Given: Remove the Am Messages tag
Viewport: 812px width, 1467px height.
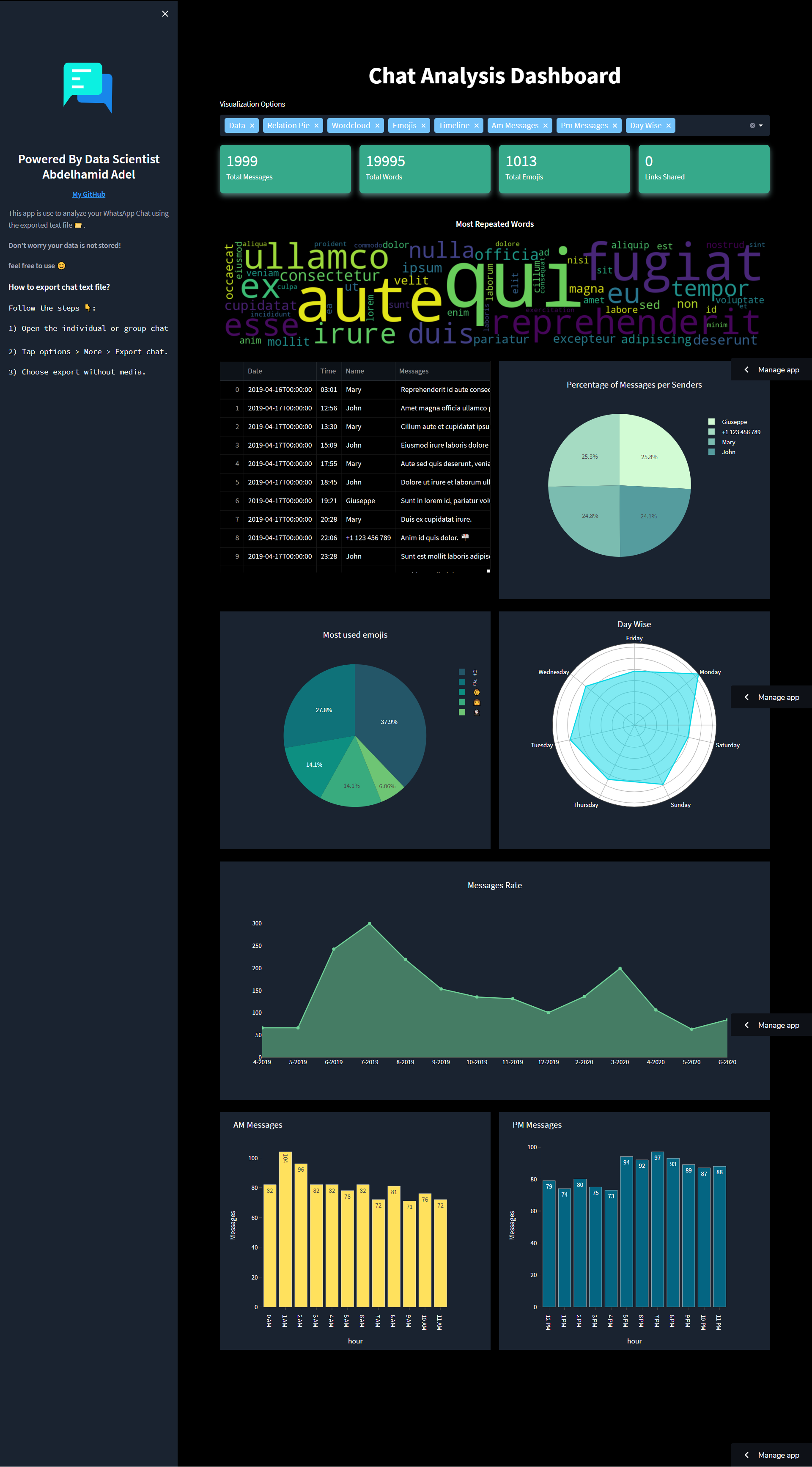Looking at the screenshot, I should (545, 125).
